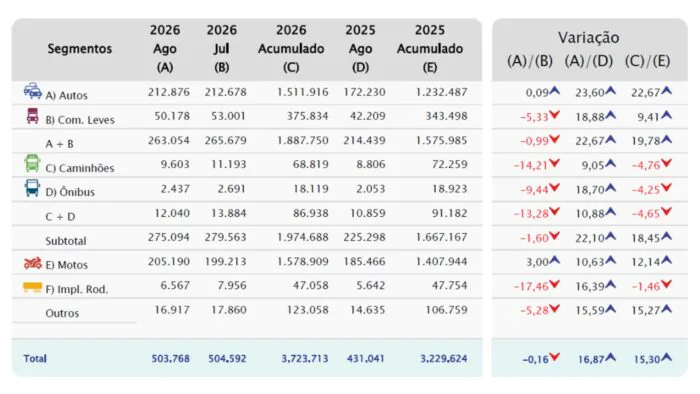This screenshot has width=700, height=394.
Task: Click the red down arrow next to -14,21
Action: (554, 163)
